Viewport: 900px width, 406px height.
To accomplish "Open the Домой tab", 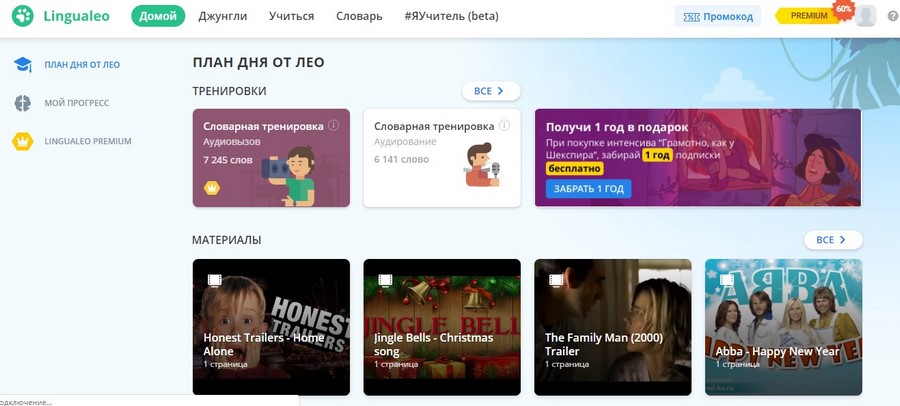I will [158, 16].
